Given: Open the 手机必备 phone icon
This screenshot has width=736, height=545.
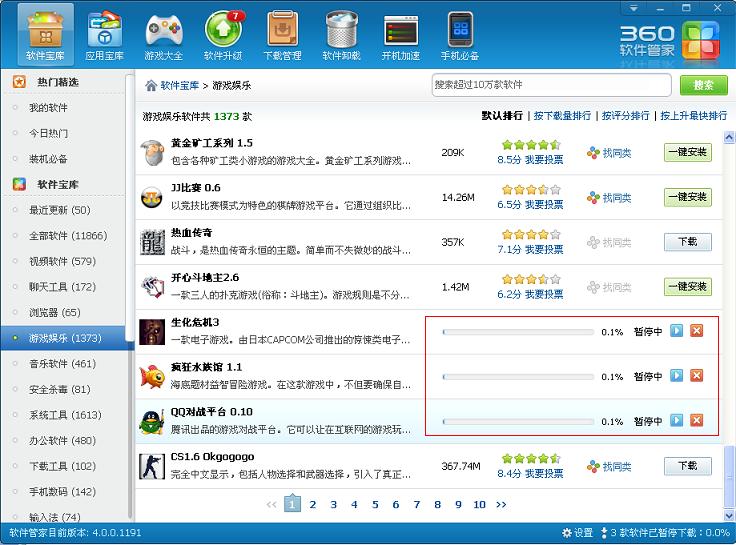Looking at the screenshot, I should coord(460,35).
